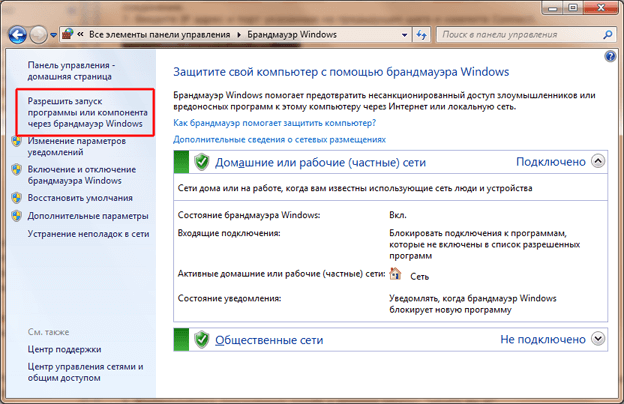This screenshot has height=404, width=624.
Task: Click the magnifier search icon
Action: [x=608, y=35]
